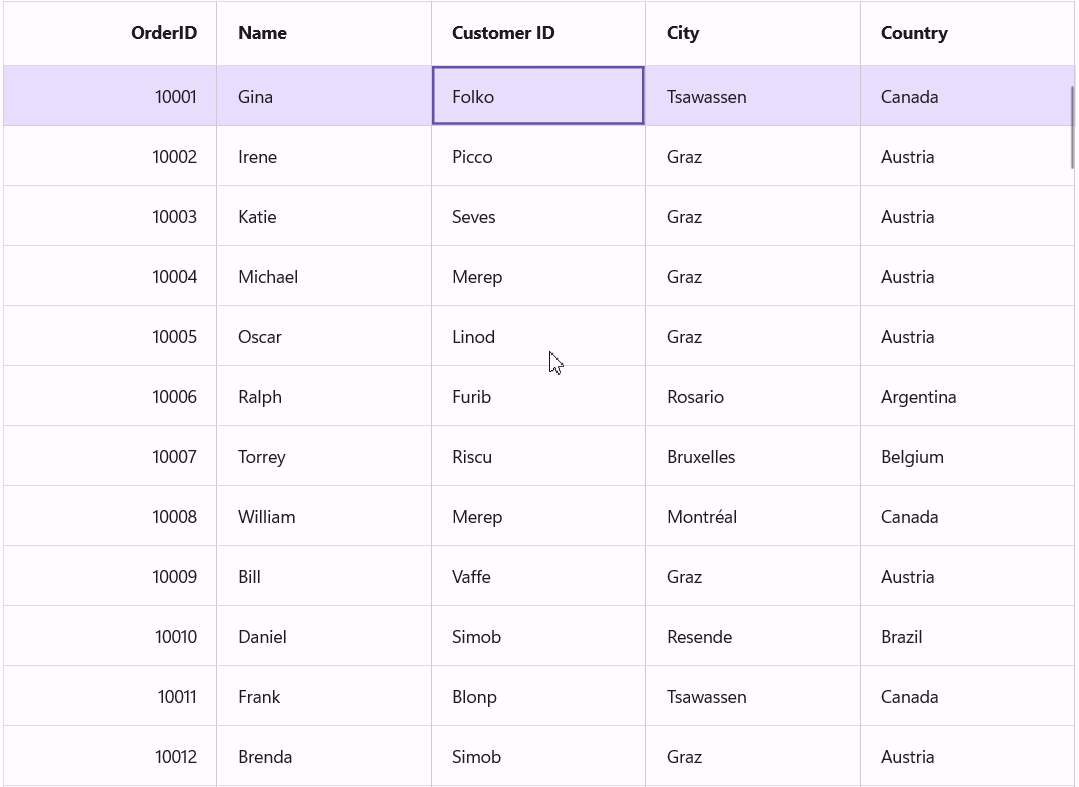Click the Argentina country cell
The height and width of the screenshot is (787, 1079).
[919, 397]
